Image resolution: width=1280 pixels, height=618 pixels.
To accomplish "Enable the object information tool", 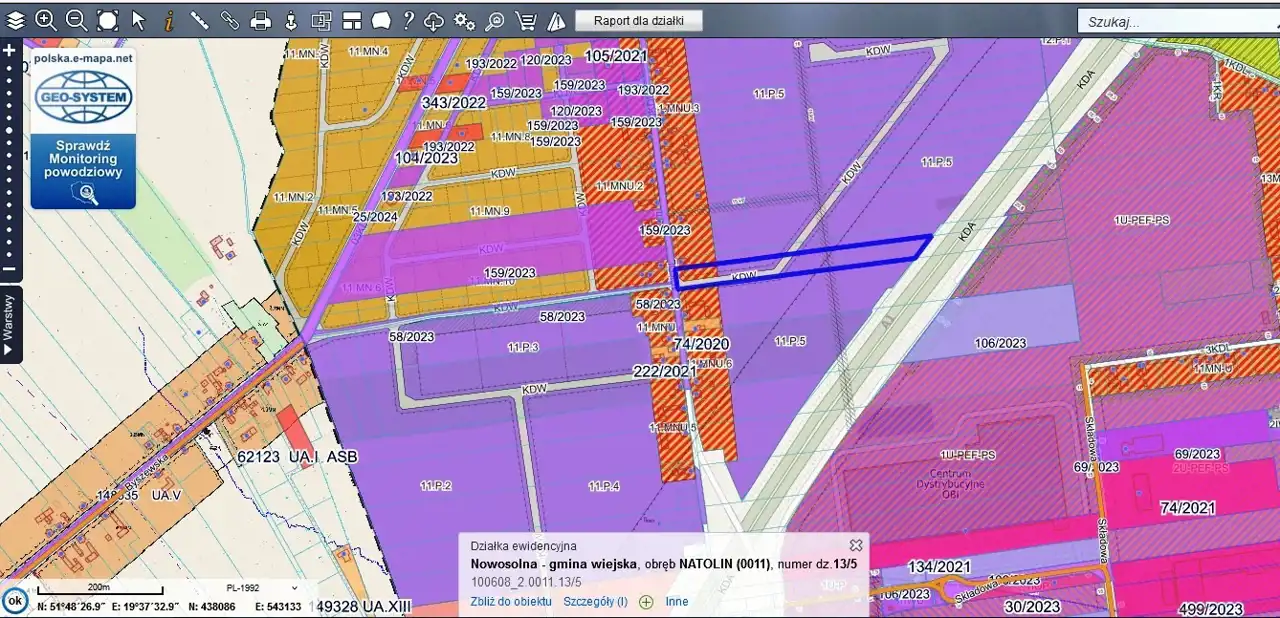I will [169, 20].
